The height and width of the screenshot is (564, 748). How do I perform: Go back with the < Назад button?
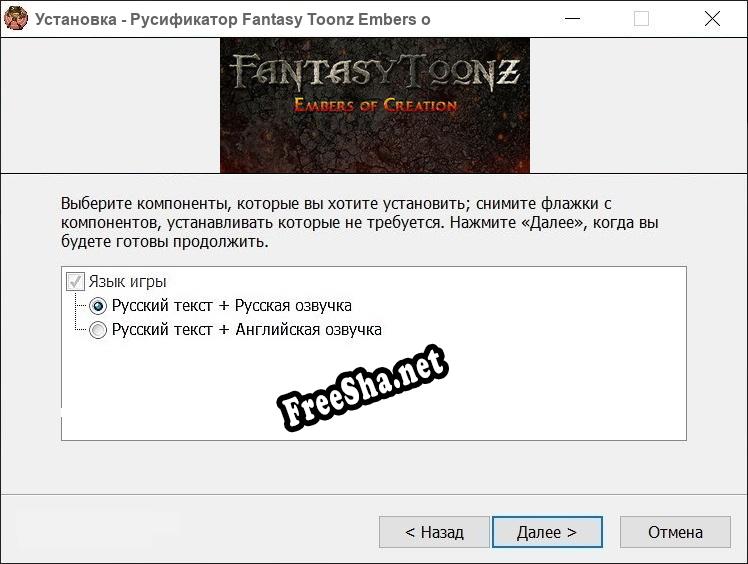pos(434,532)
